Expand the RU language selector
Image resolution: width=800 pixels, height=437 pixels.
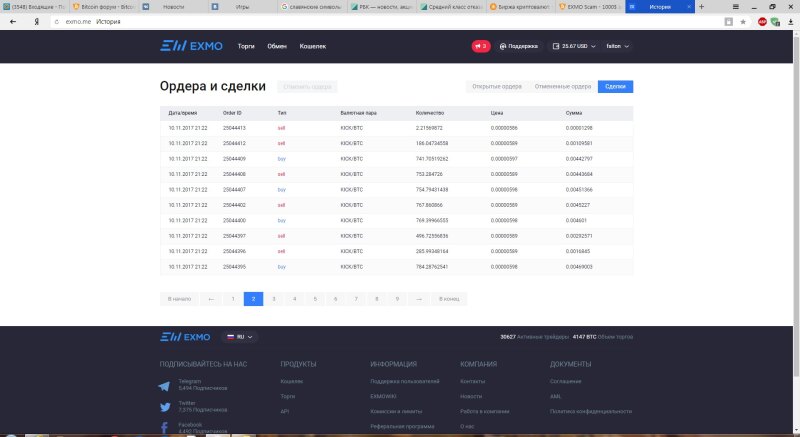[238, 337]
